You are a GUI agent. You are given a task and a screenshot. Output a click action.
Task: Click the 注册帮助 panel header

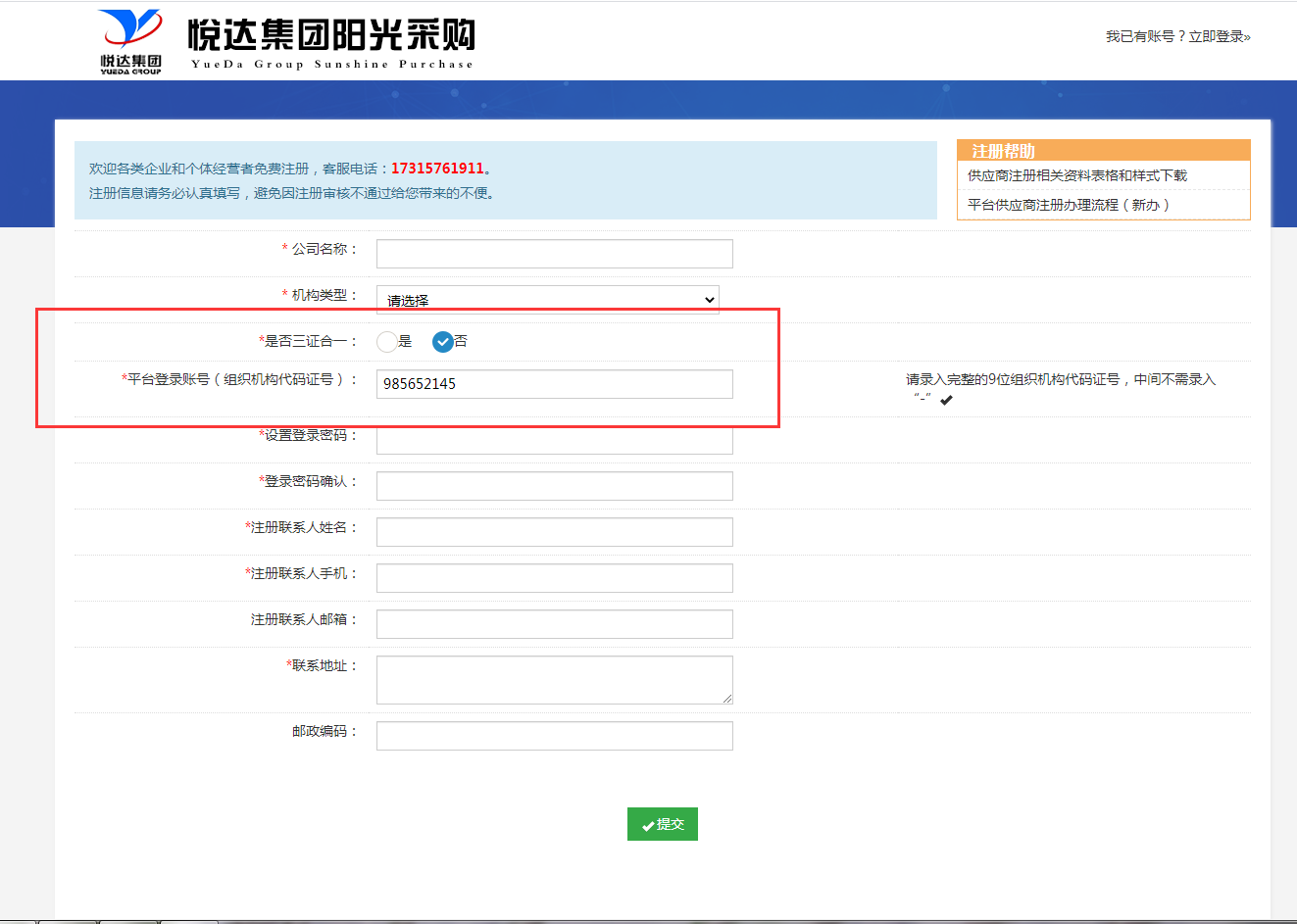pyautogui.click(x=1103, y=151)
